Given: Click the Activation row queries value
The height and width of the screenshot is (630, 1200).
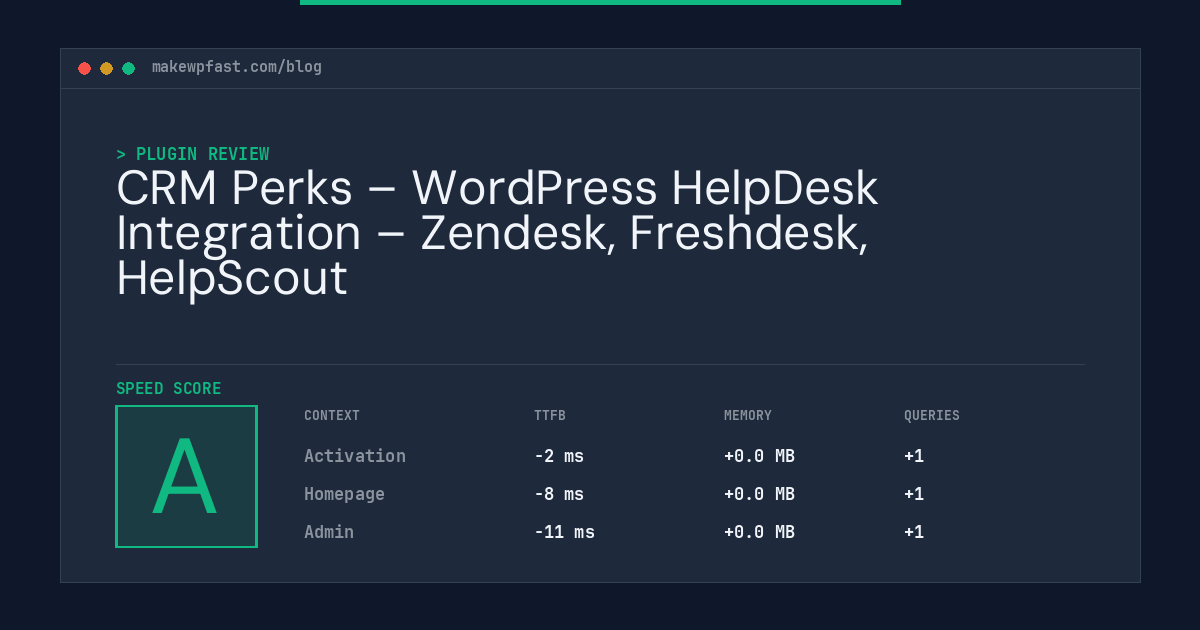Looking at the screenshot, I should point(914,456).
